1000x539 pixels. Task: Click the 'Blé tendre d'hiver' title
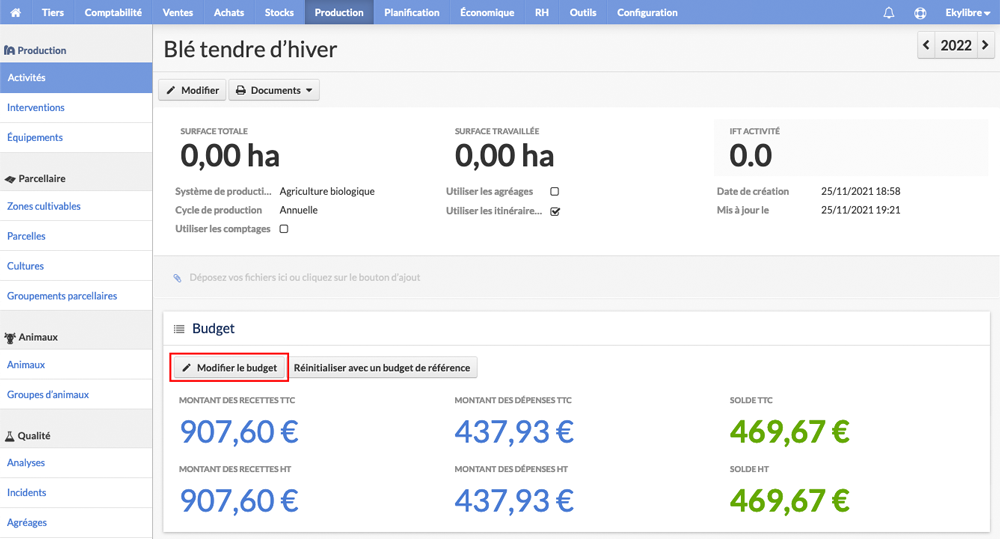(250, 49)
